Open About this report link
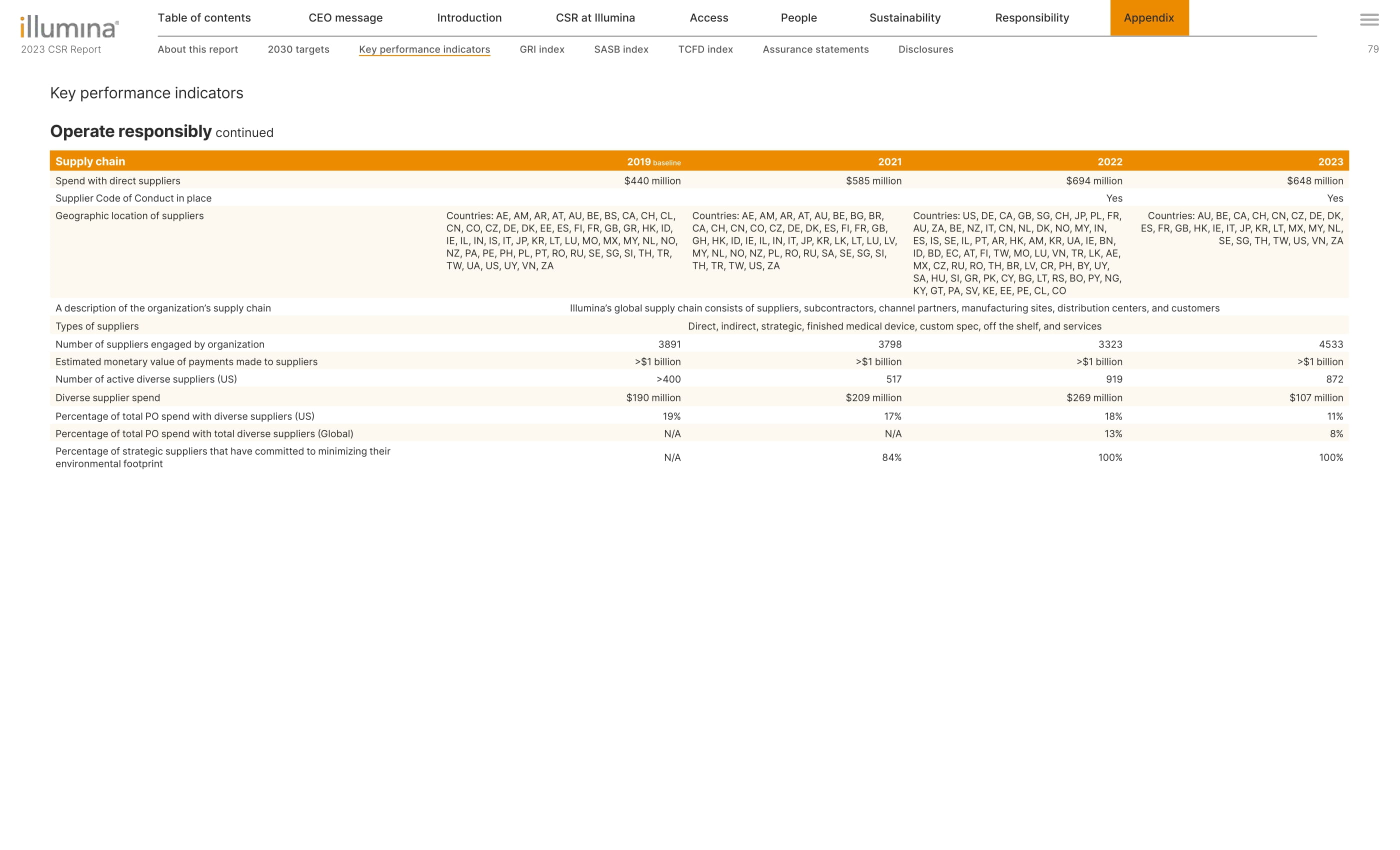 pos(197,49)
